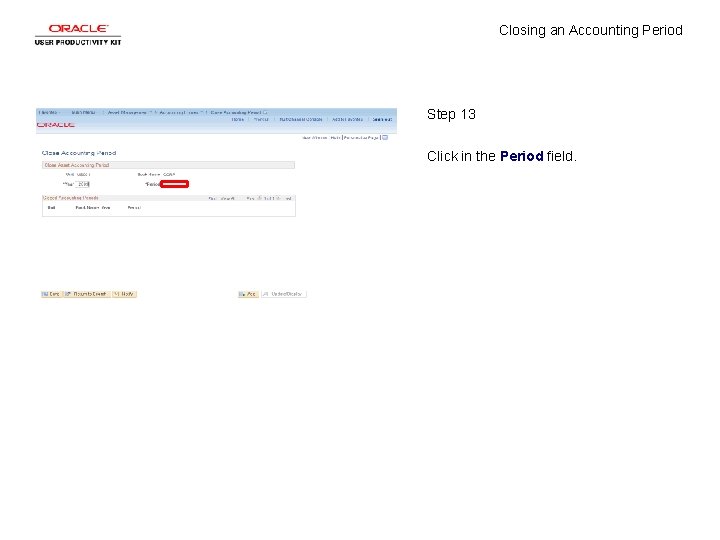Viewport: 720px width, 540px height.
Task: Open Asset Management breadcrumb menu
Action: 129,112
